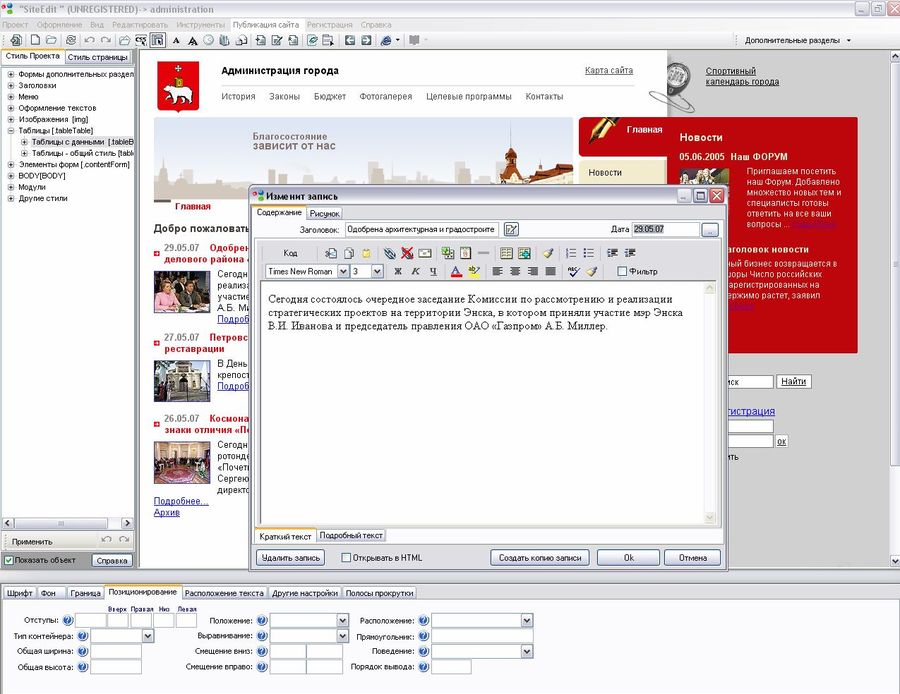Click the Удалить запись button
Screen dimensions: 900x694
pyautogui.click(x=290, y=557)
